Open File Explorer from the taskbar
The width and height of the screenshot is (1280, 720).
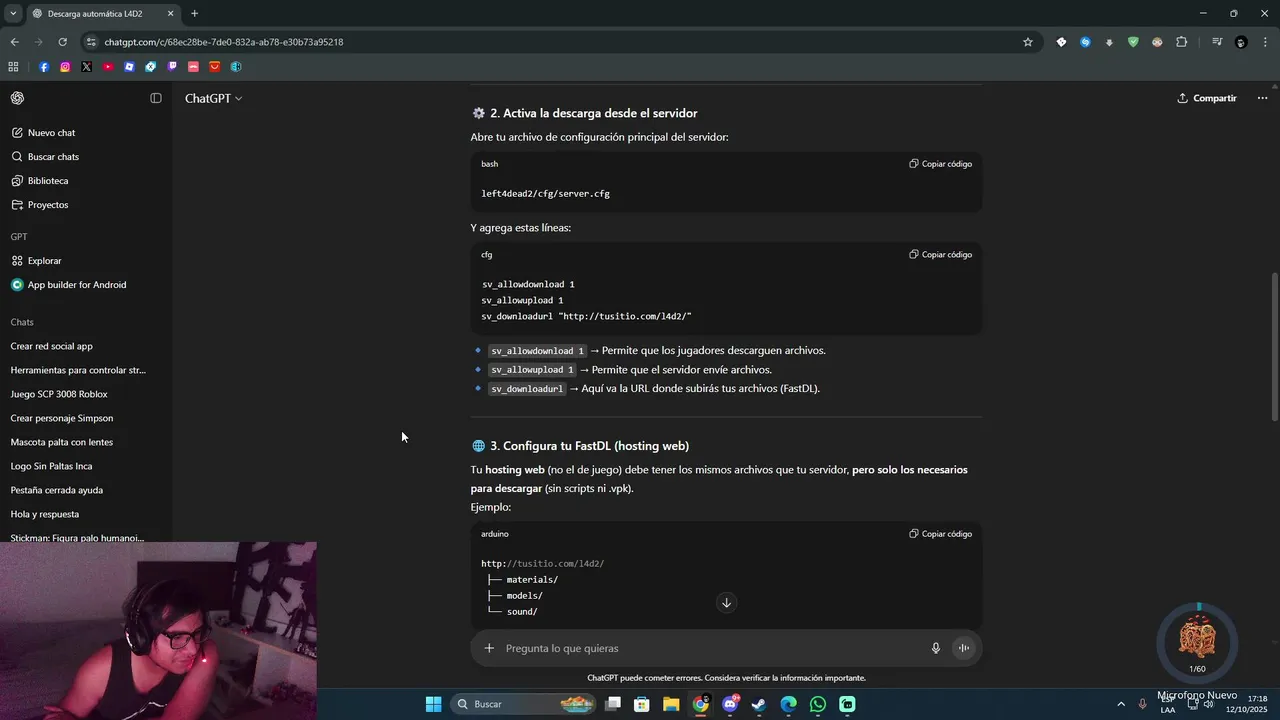pyautogui.click(x=671, y=704)
